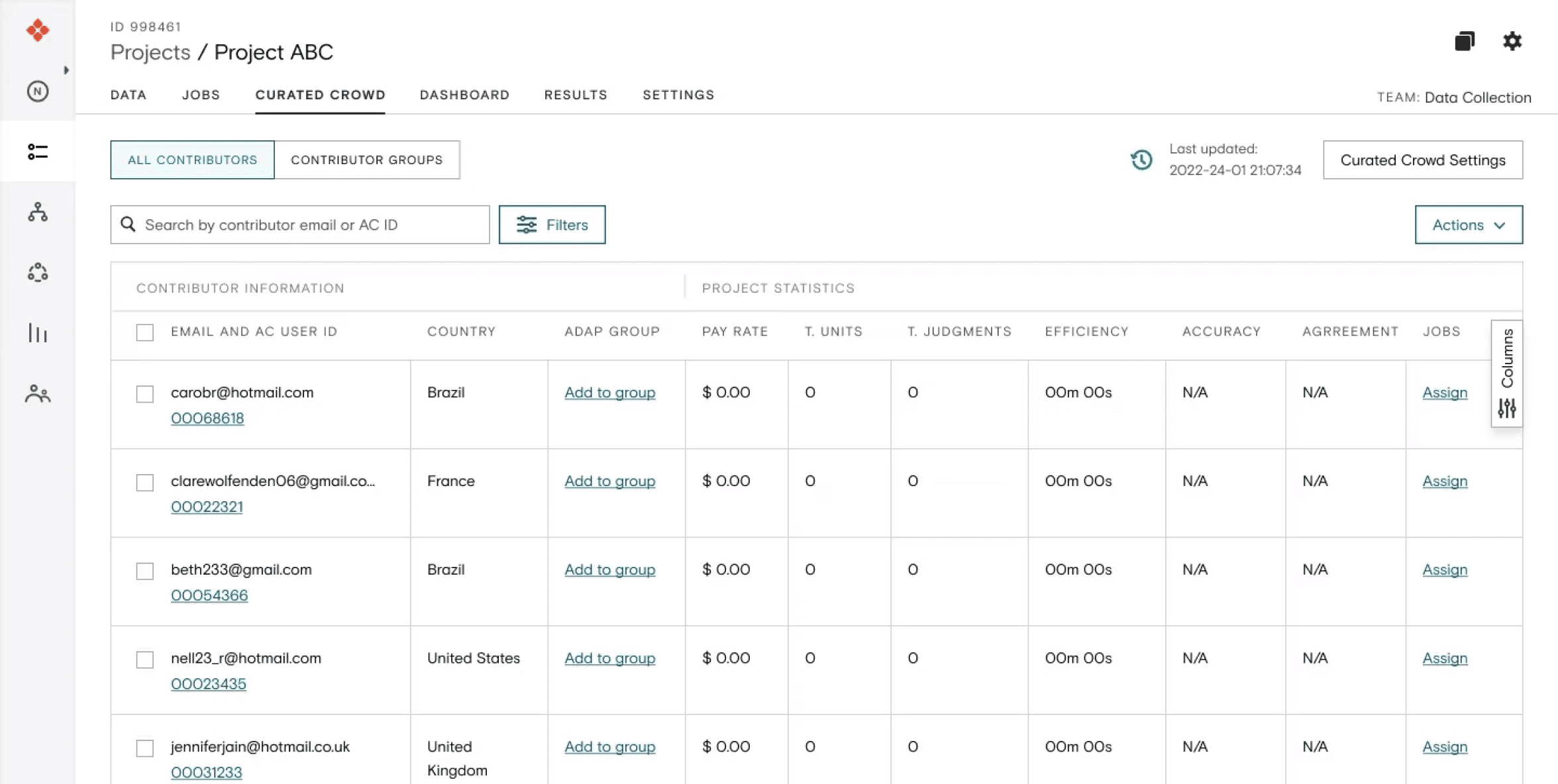Open the gear settings icon
The width and height of the screenshot is (1558, 784).
coord(1512,41)
